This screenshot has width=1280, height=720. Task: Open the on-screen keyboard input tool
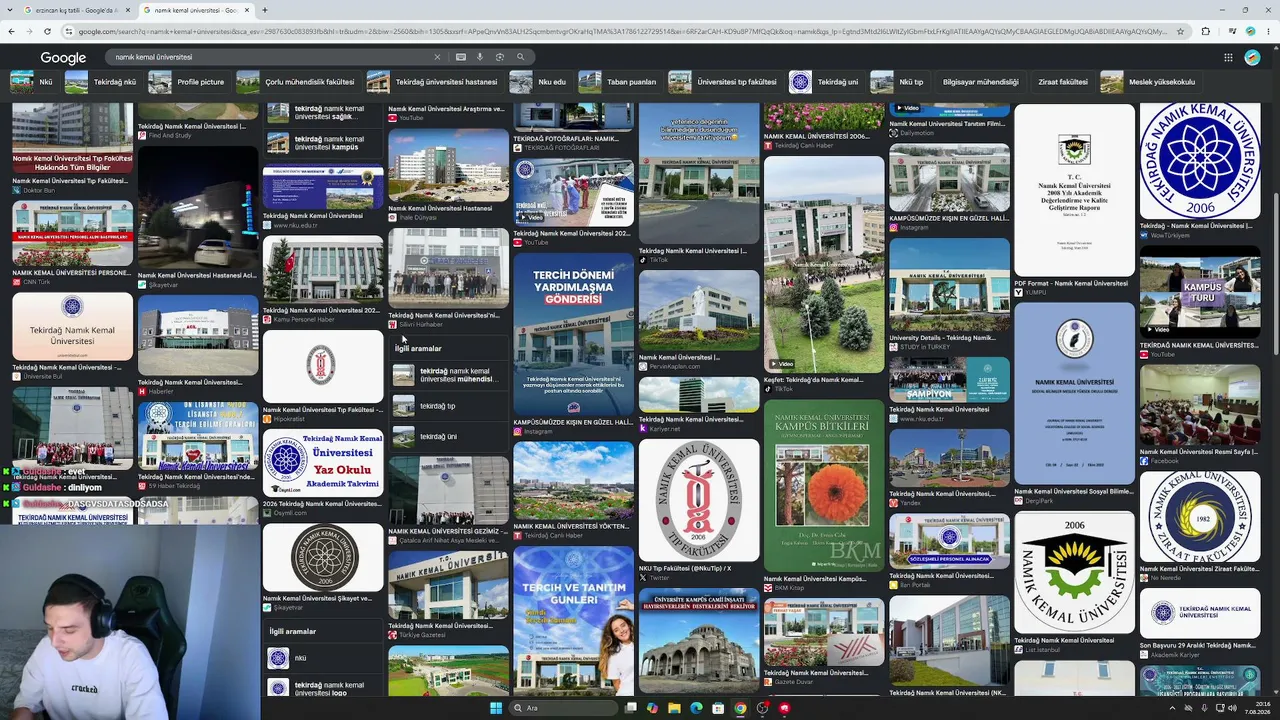tap(460, 57)
